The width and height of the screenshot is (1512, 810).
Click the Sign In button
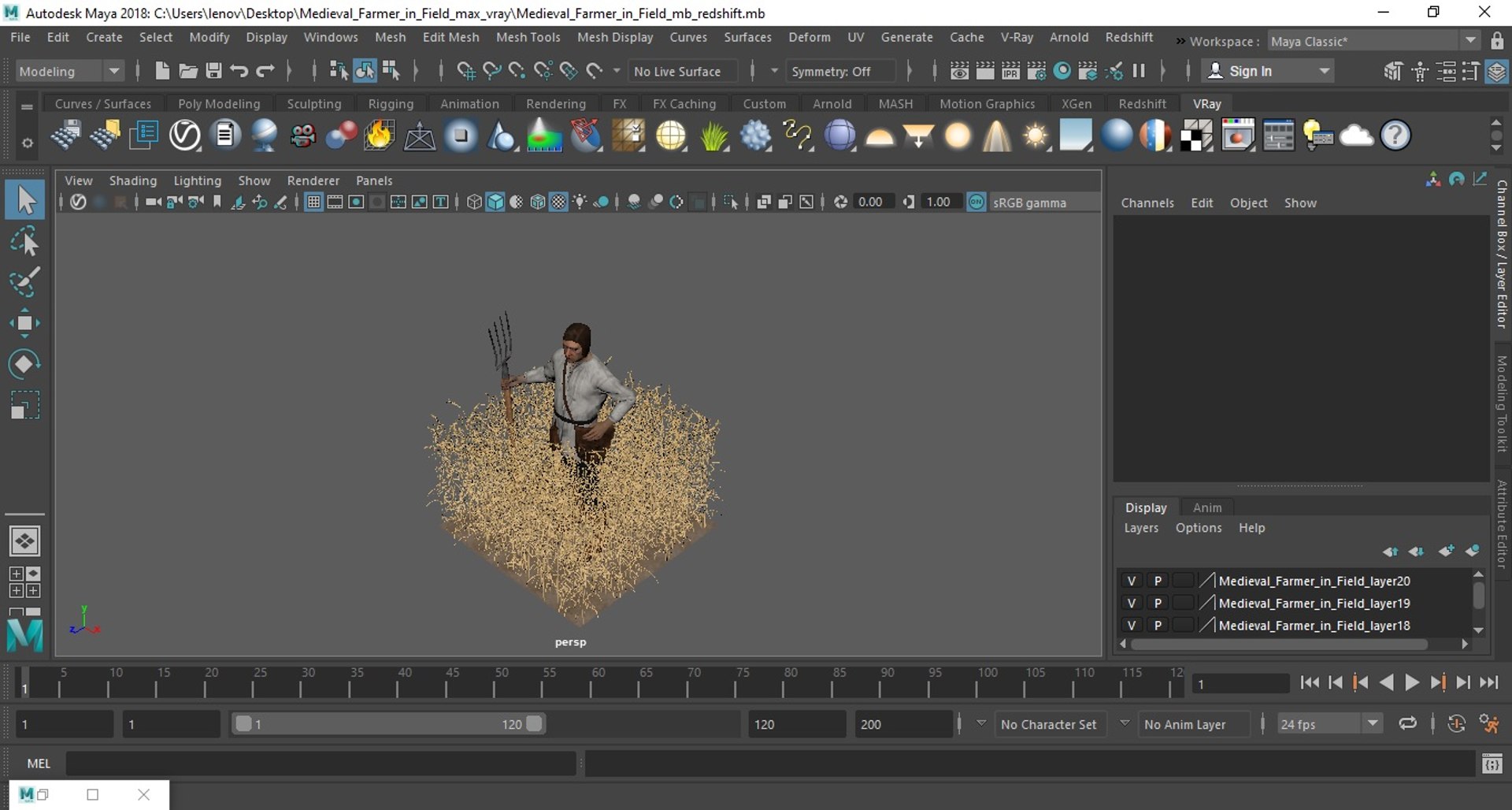1250,71
